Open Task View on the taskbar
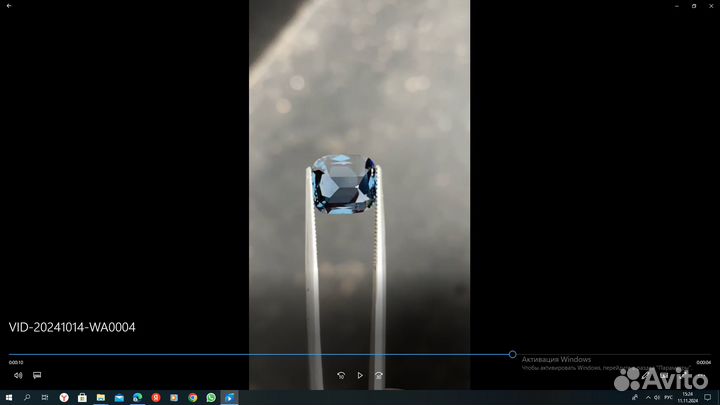 pos(45,398)
